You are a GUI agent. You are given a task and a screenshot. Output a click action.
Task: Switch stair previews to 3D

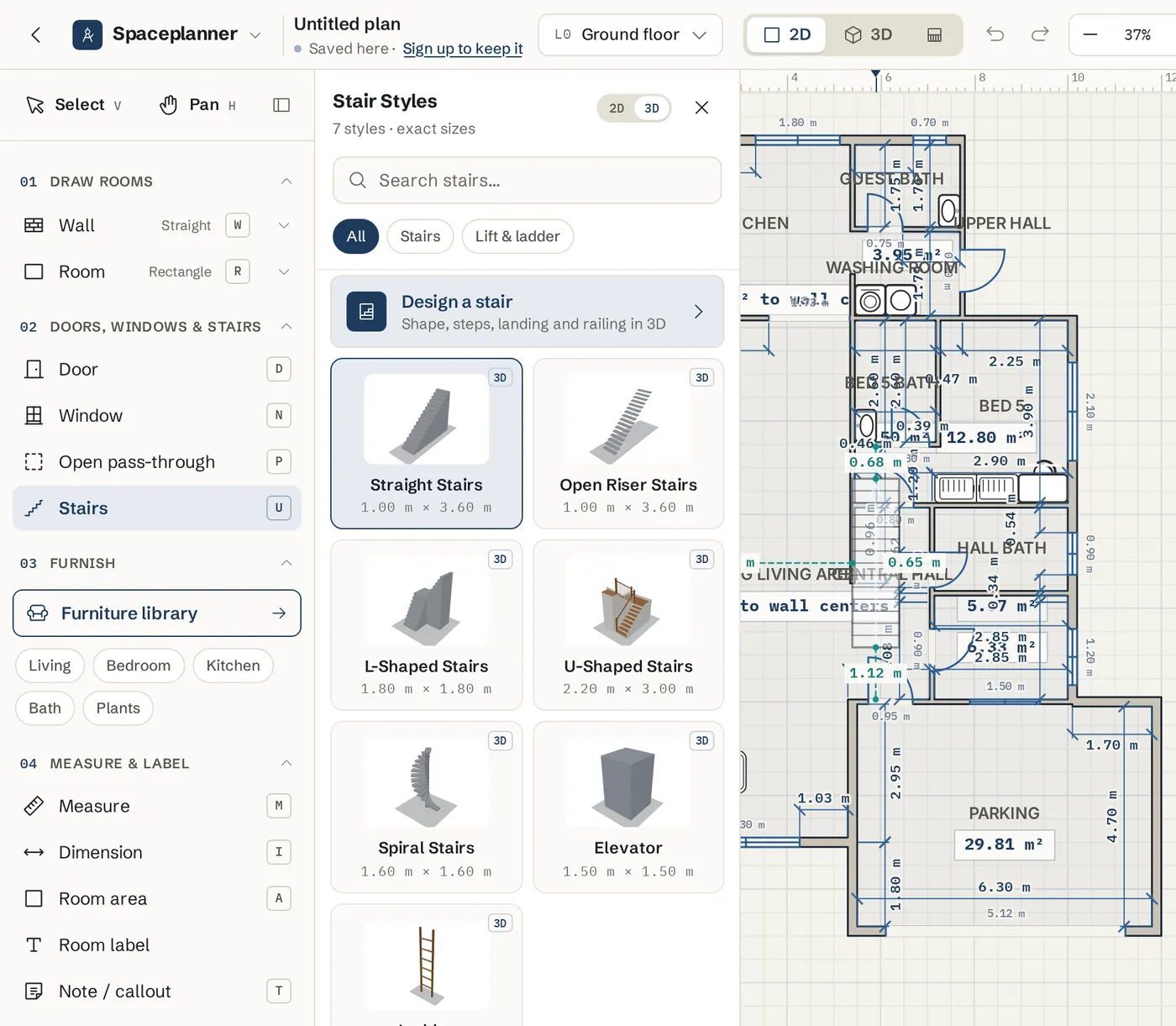[652, 108]
